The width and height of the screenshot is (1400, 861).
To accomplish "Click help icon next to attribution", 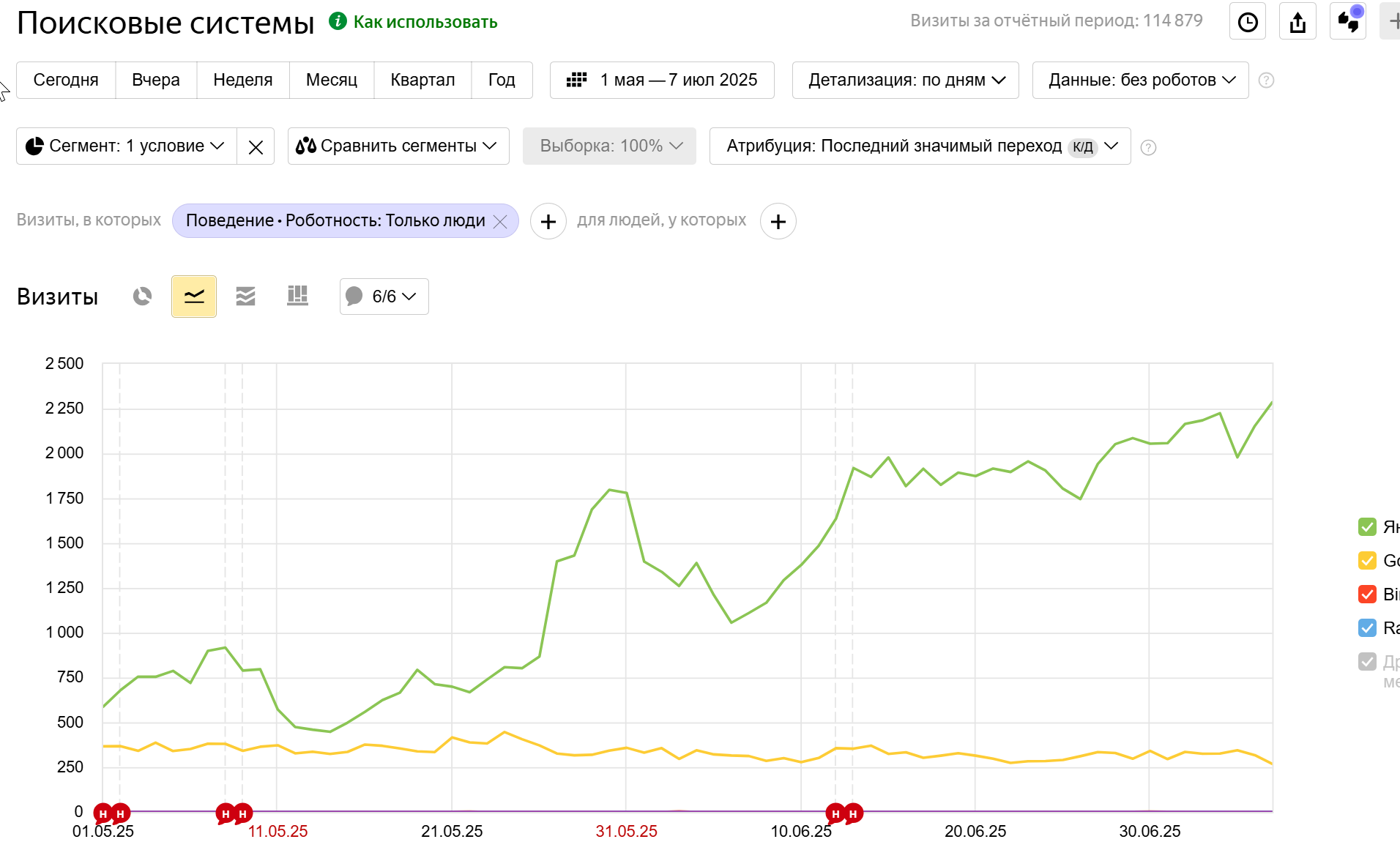I will 1148,148.
